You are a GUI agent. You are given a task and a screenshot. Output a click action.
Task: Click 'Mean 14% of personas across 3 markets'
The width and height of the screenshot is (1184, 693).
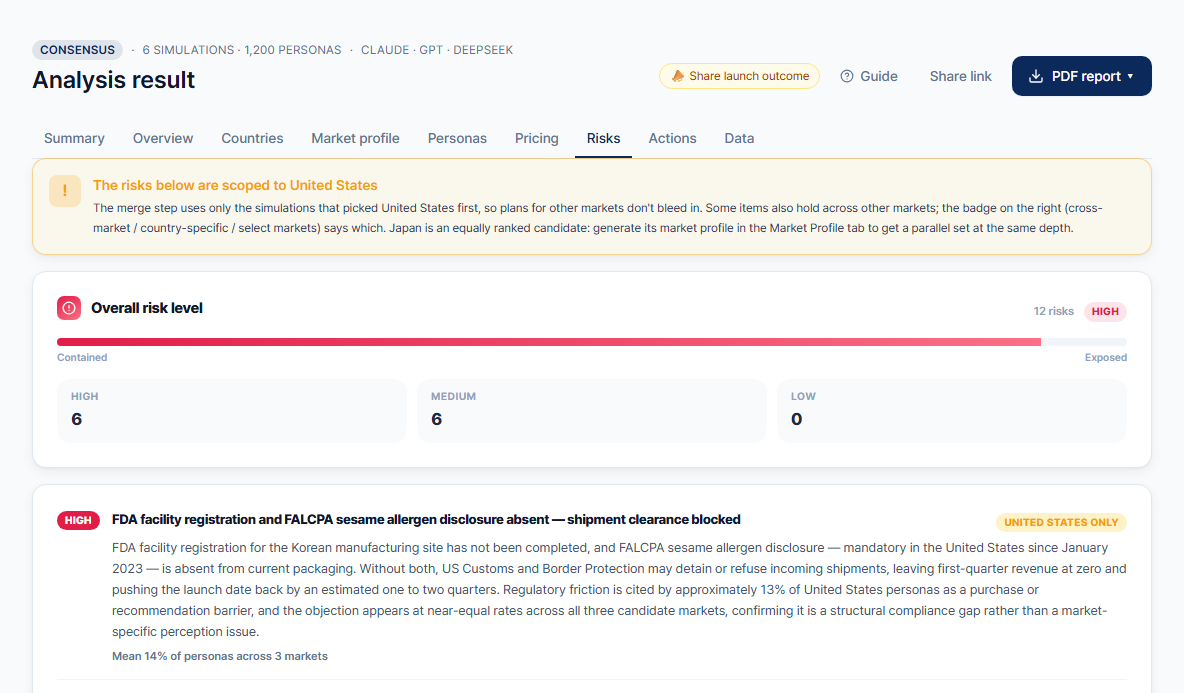pyautogui.click(x=220, y=656)
